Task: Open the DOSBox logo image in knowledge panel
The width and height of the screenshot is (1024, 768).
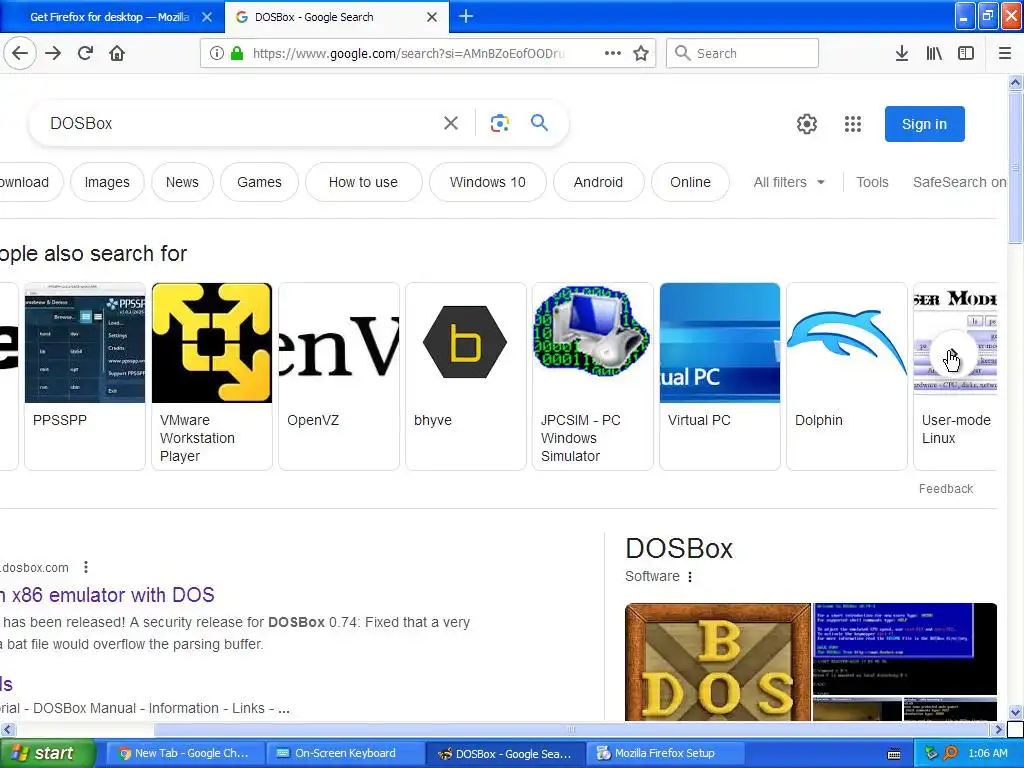Action: (718, 662)
